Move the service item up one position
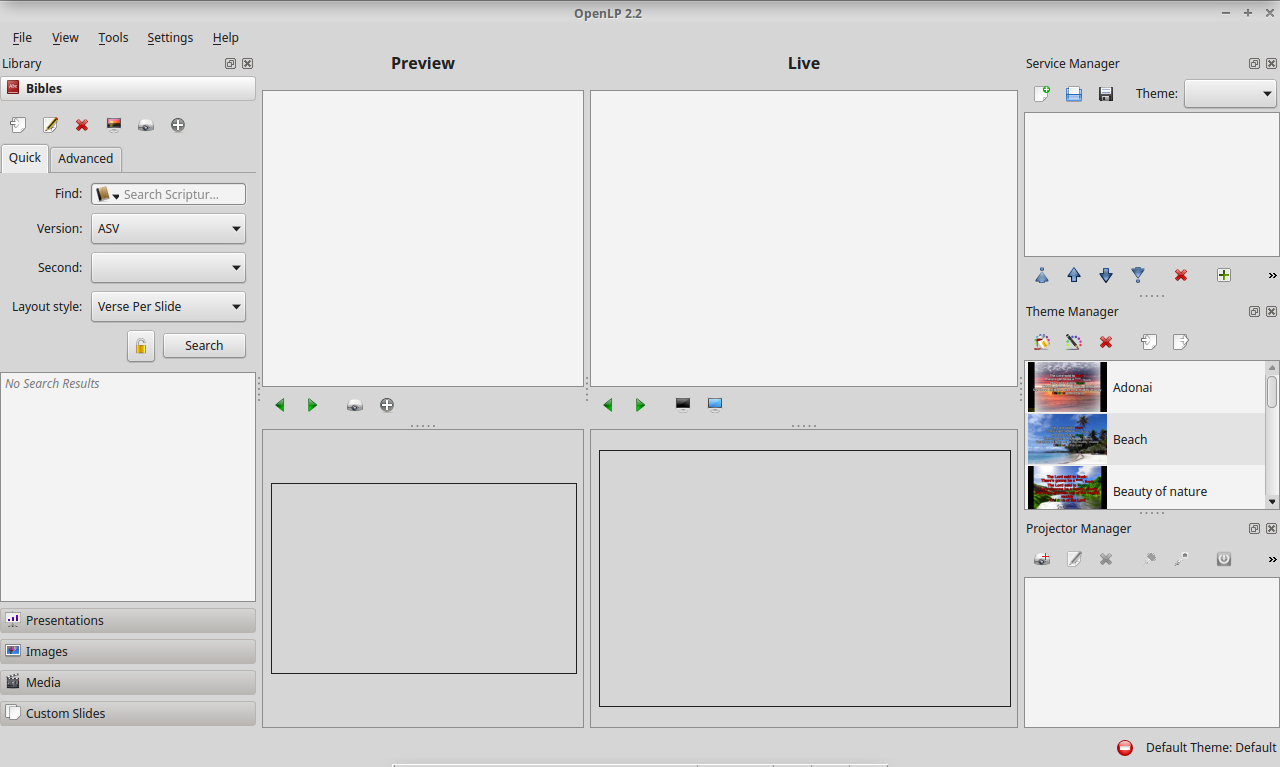The height and width of the screenshot is (767, 1280). point(1074,275)
